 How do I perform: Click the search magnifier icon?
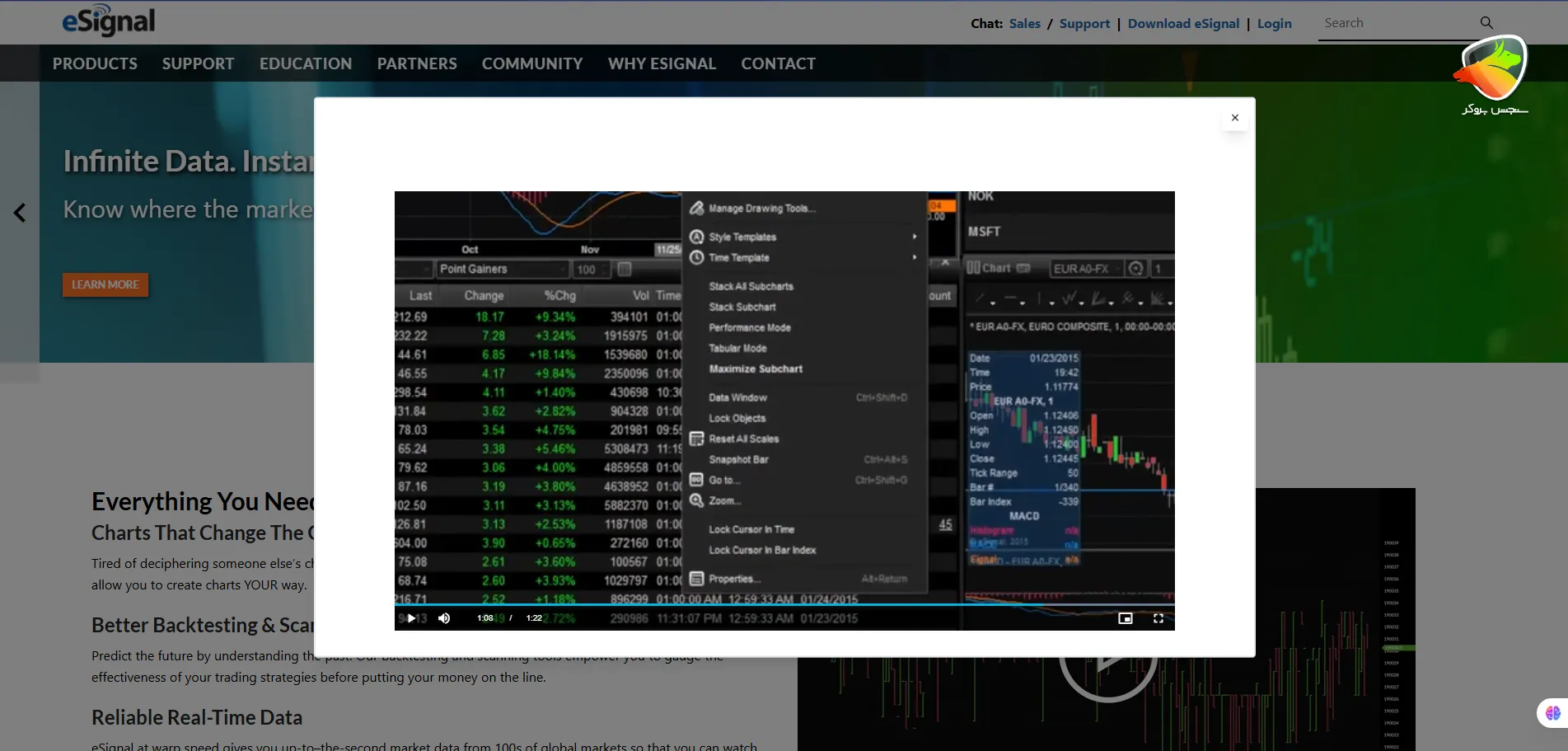tap(1486, 23)
